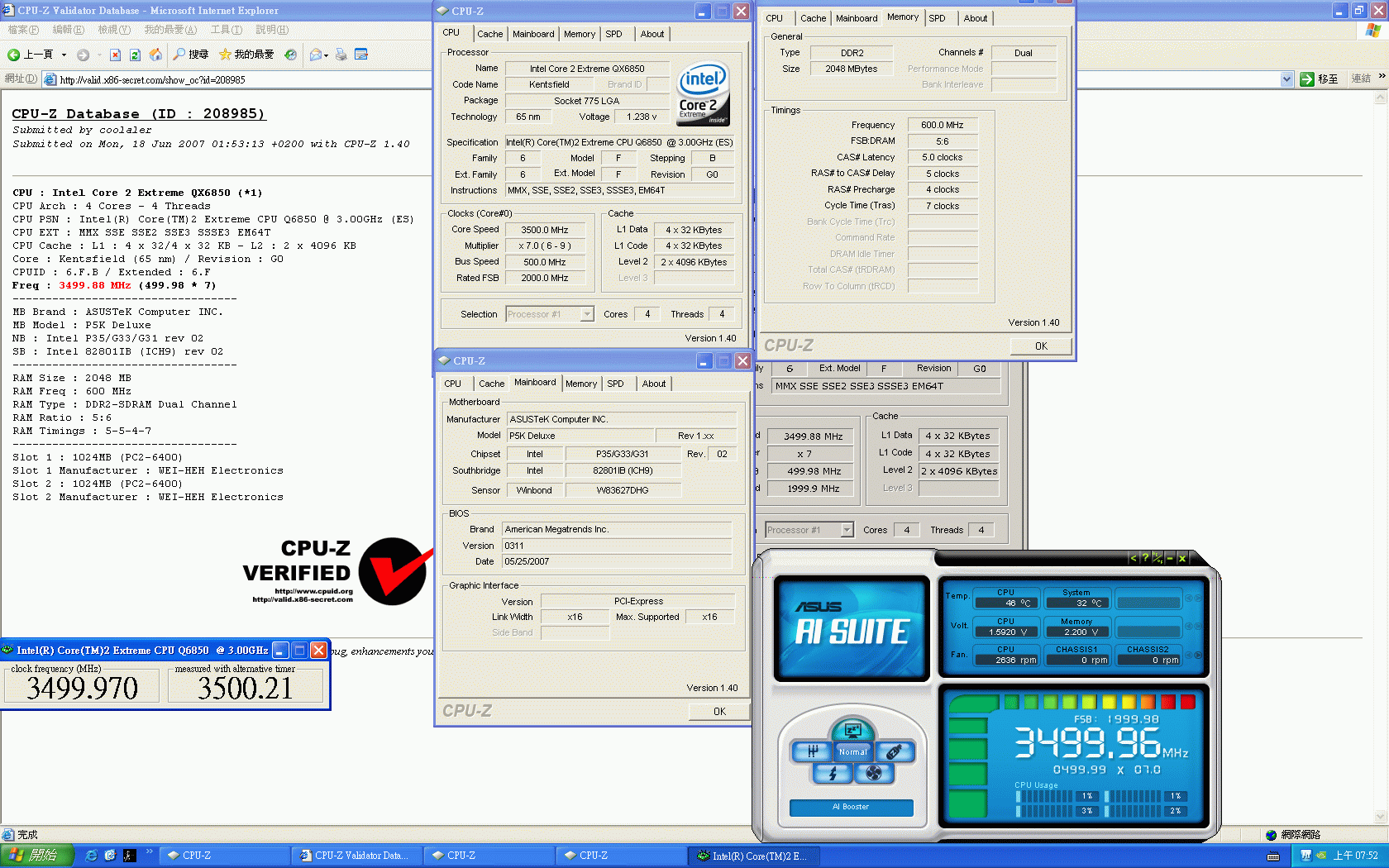Expand the Processor #1 dropdown in the background CPU-Z window
Image resolution: width=1389 pixels, height=868 pixels.
tap(847, 530)
